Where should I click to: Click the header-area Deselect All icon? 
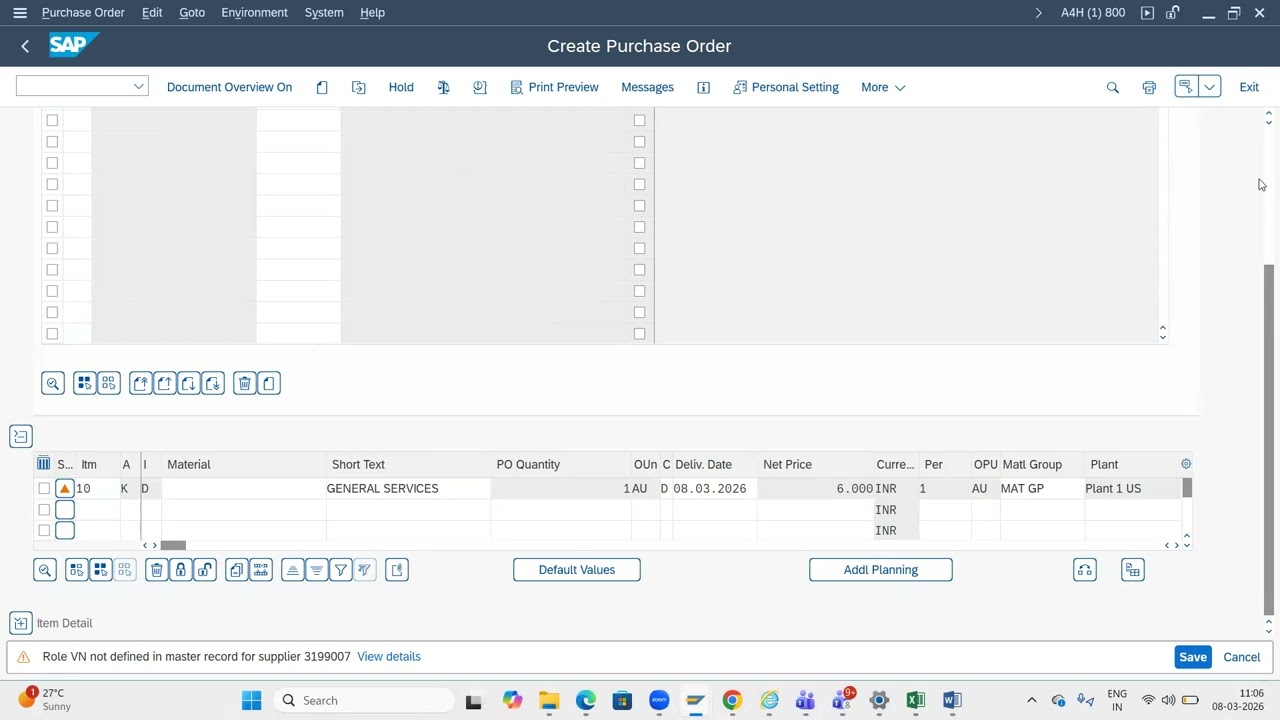tap(108, 384)
